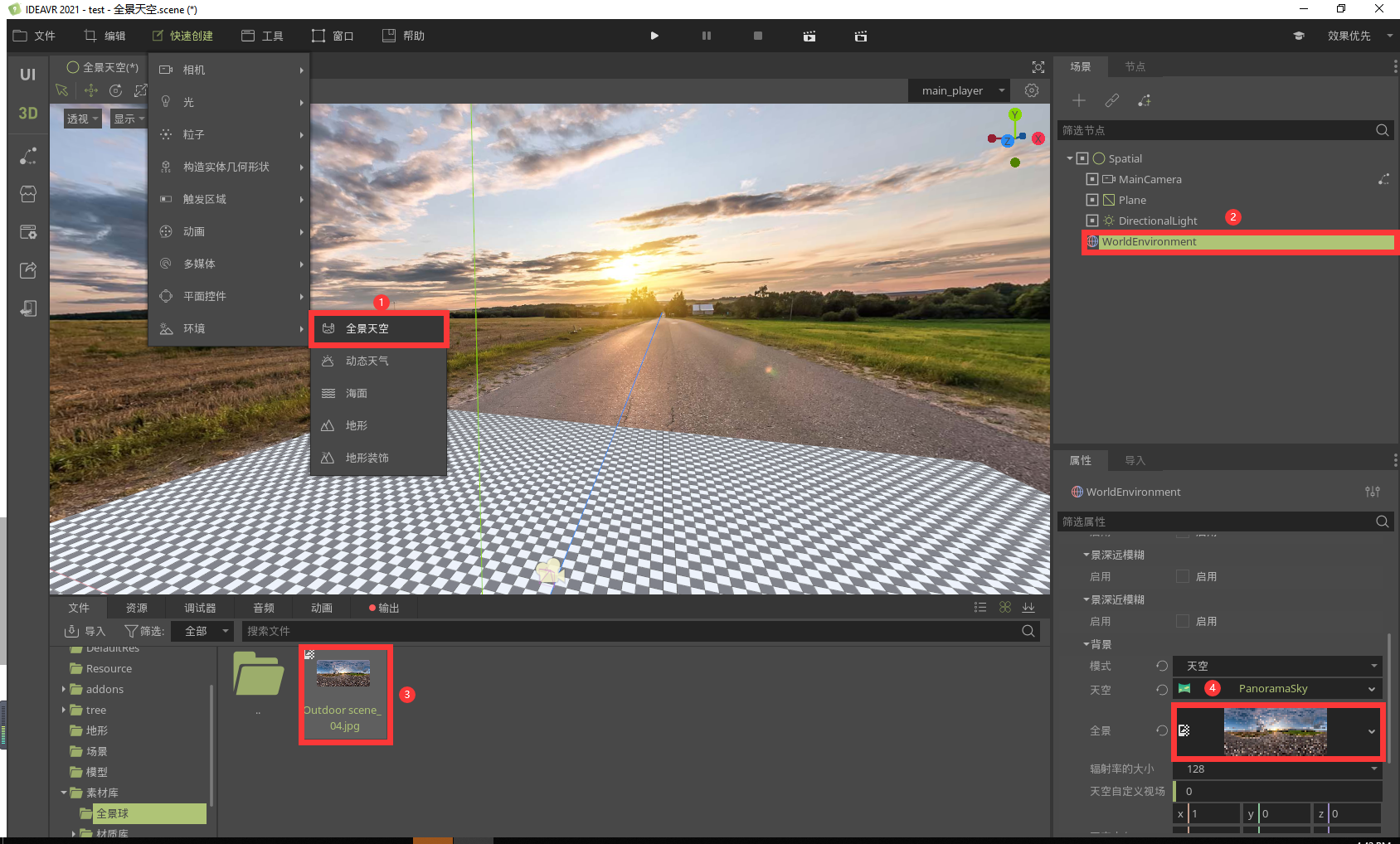The image size is (1400, 844).
Task: Open the 全部 filter dropdown
Action: click(x=202, y=631)
